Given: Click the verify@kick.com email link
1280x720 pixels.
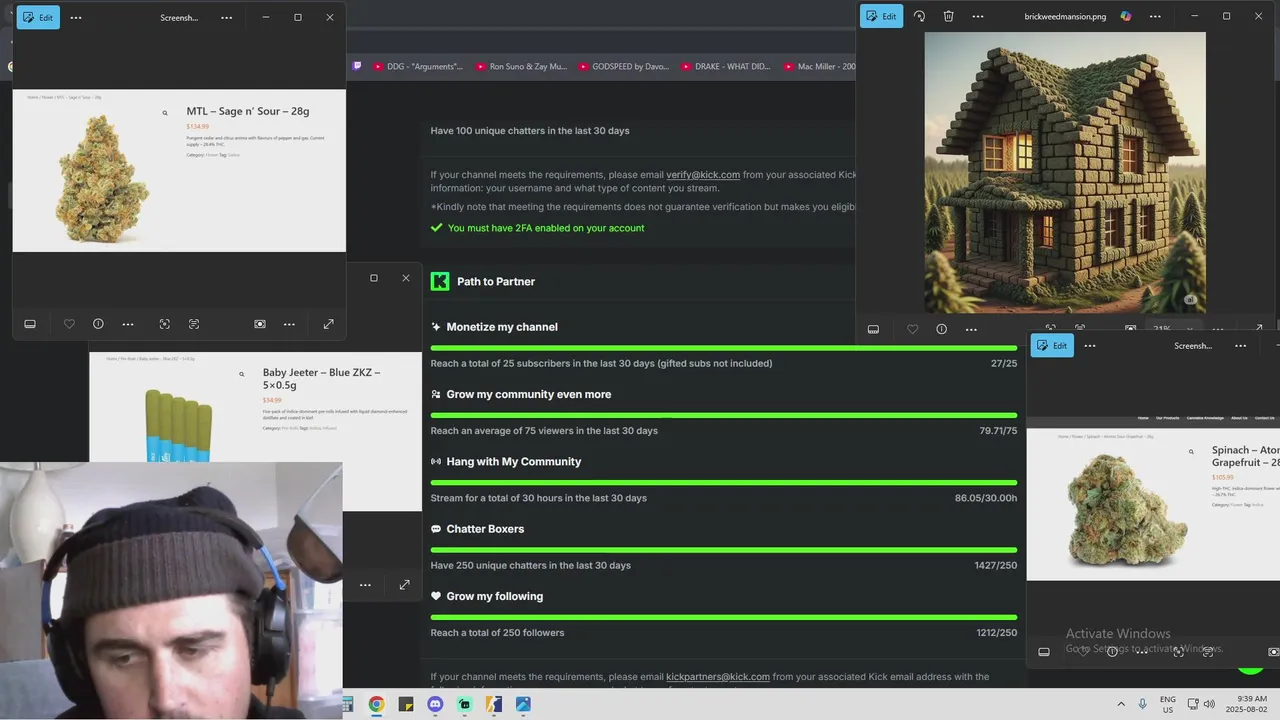Looking at the screenshot, I should pos(703,175).
